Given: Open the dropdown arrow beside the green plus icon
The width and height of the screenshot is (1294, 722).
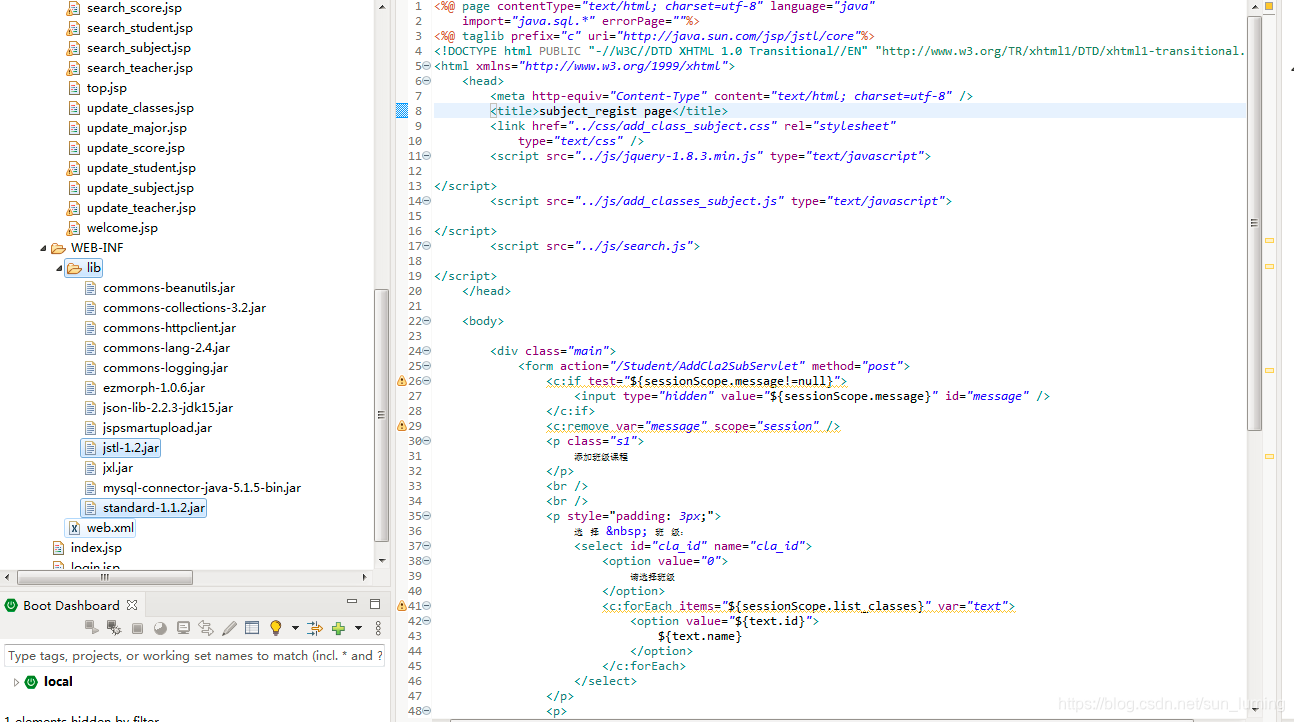Looking at the screenshot, I should pos(358,627).
